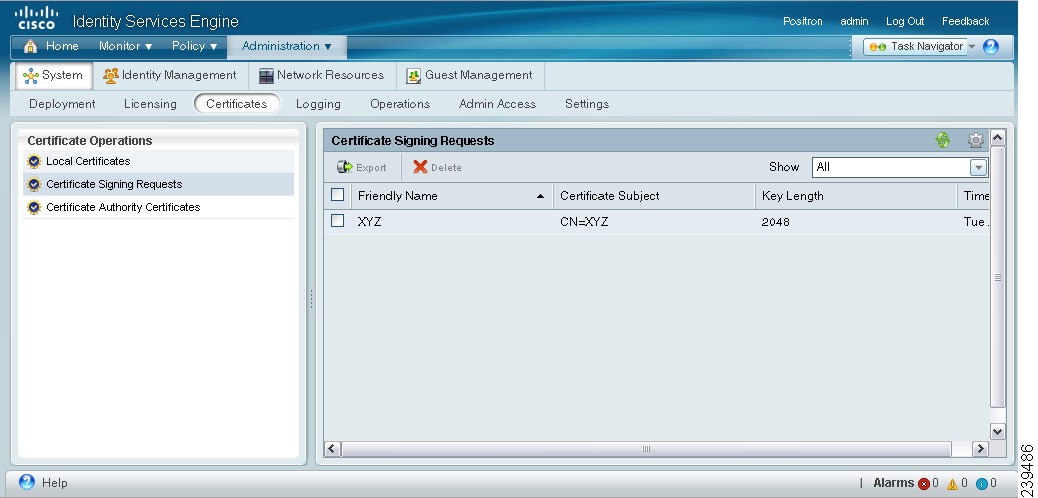Click the Show filter input field

pos(891,168)
